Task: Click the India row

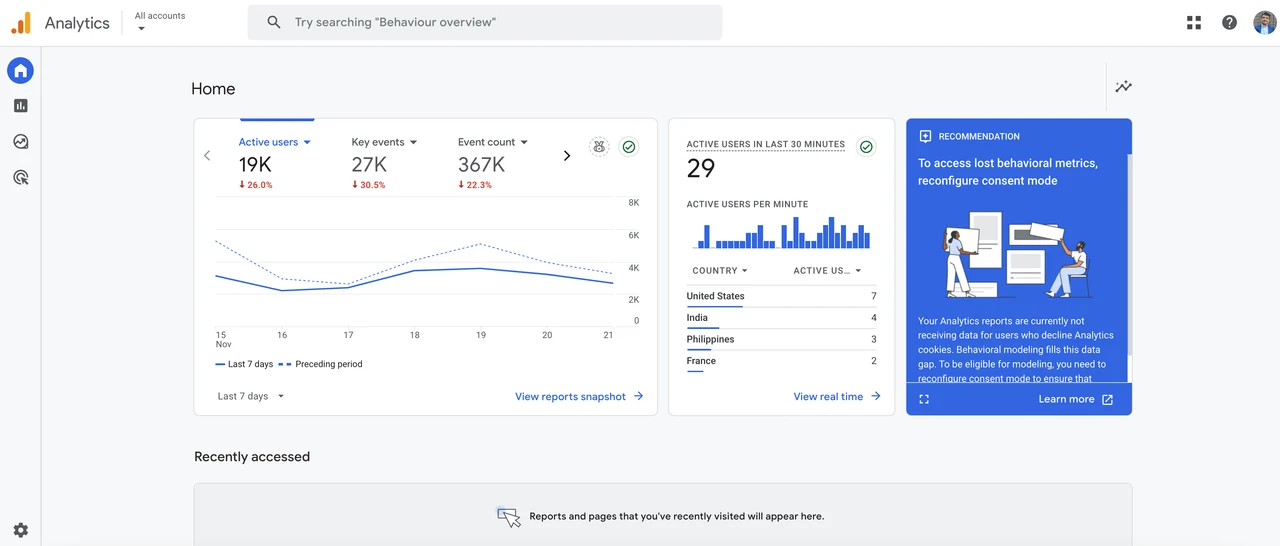Action: [x=781, y=318]
